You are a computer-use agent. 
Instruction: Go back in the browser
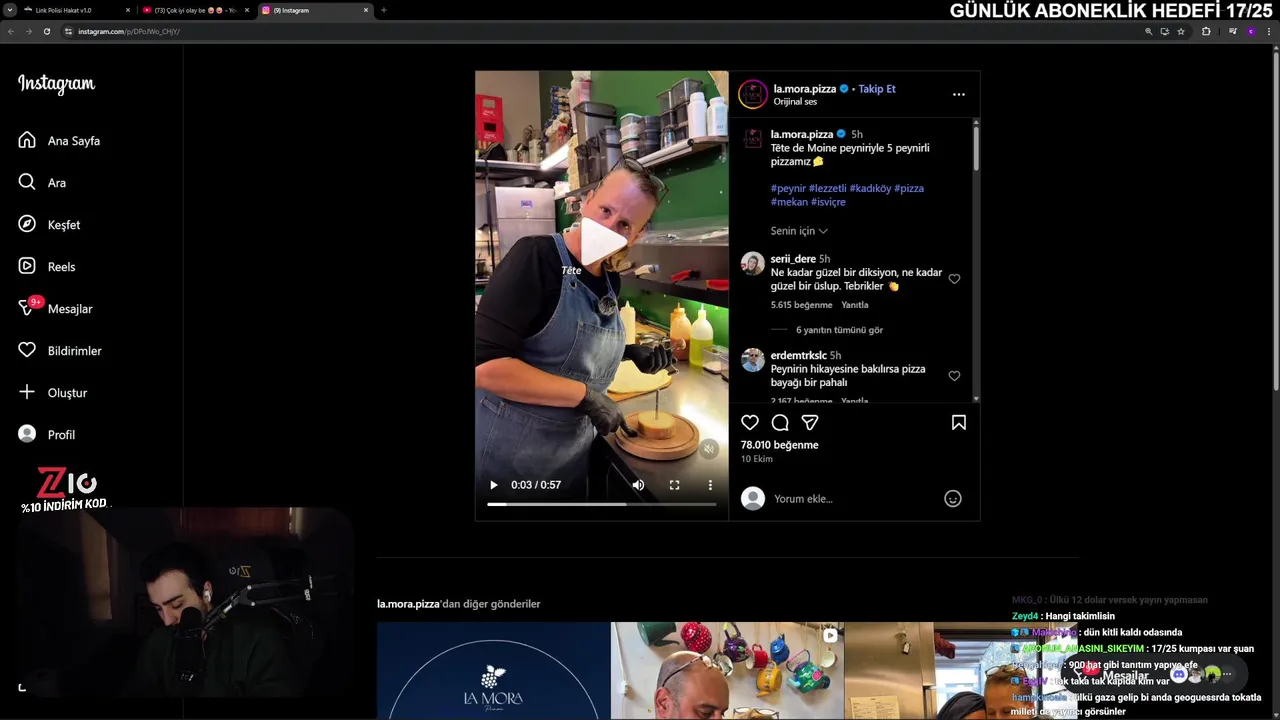[x=11, y=31]
